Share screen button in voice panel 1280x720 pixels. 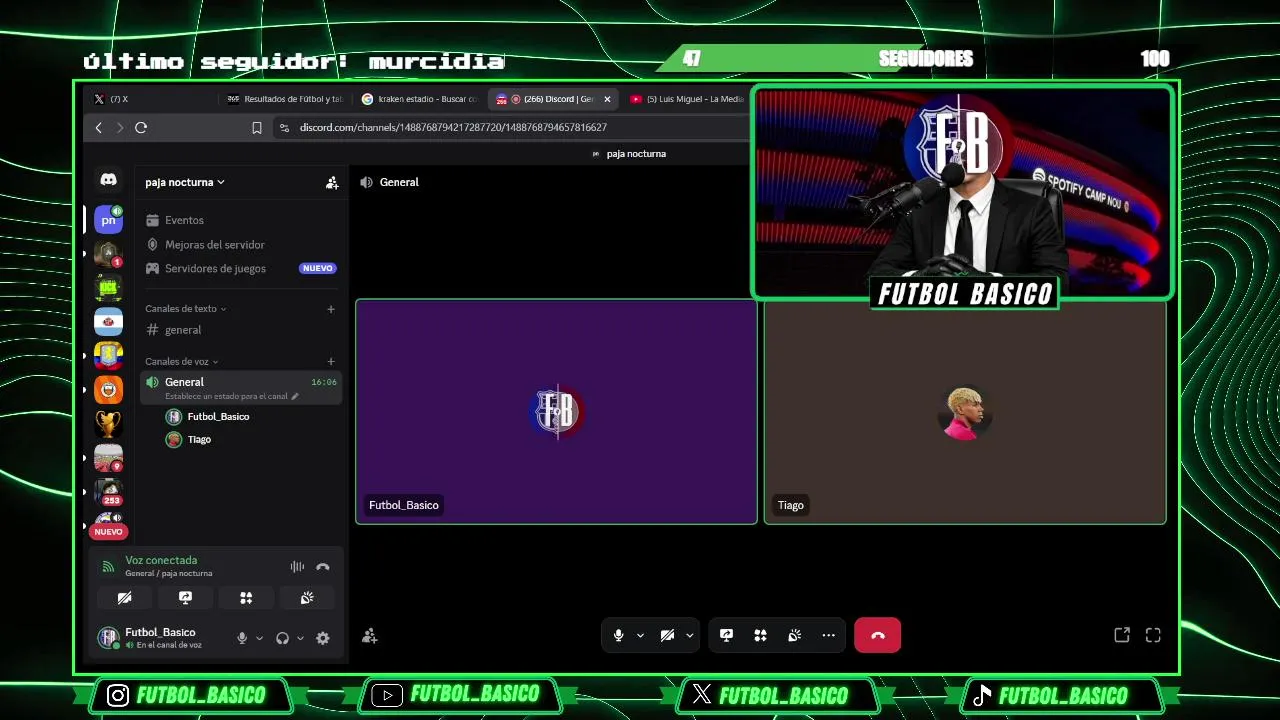pyautogui.click(x=185, y=598)
